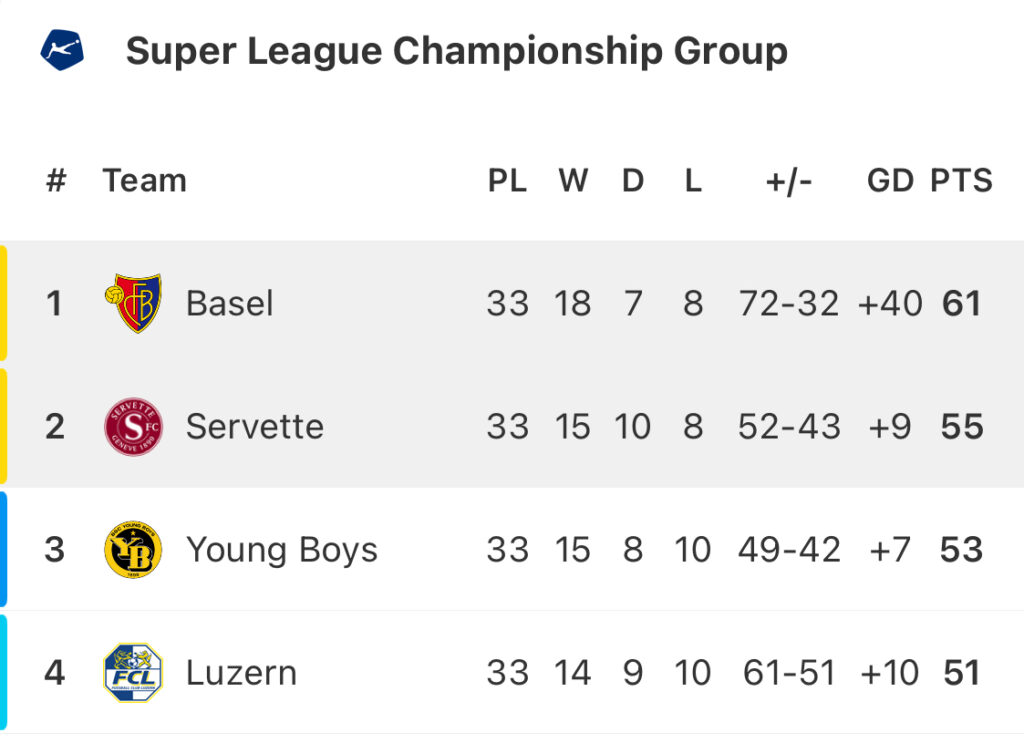Open Super League Championship Group title
This screenshot has width=1024, height=743.
(x=456, y=51)
